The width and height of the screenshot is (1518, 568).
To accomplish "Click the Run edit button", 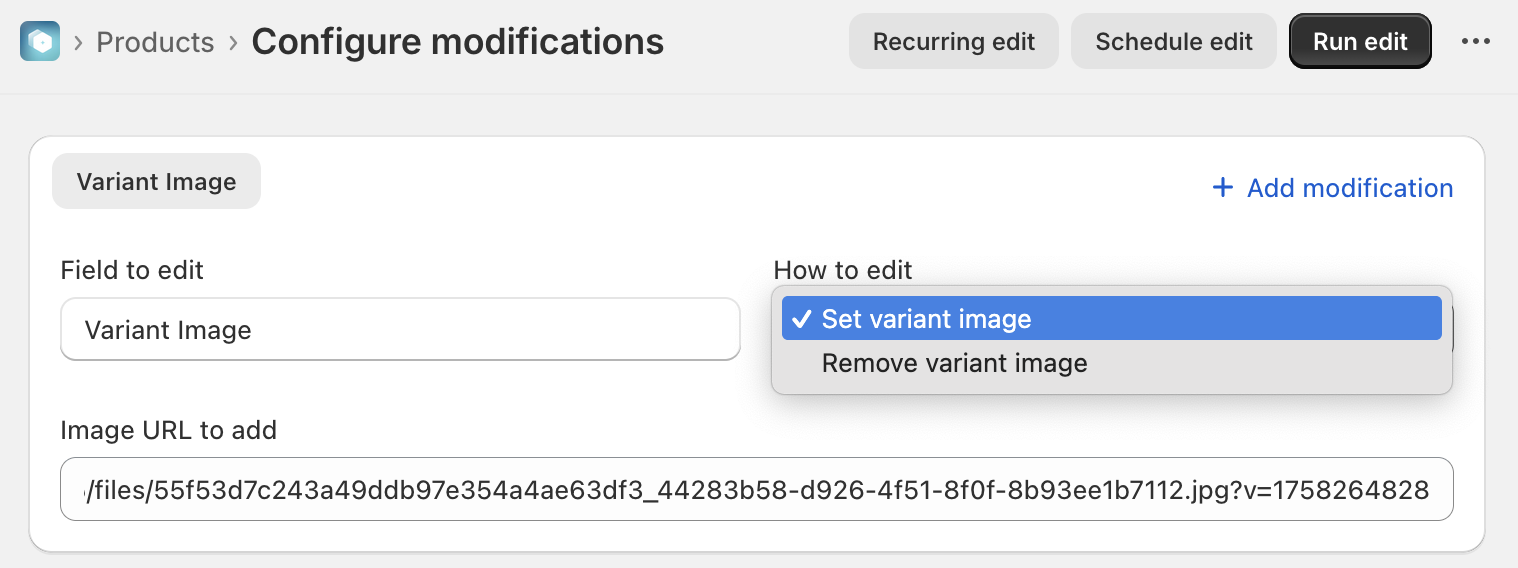I will point(1360,42).
